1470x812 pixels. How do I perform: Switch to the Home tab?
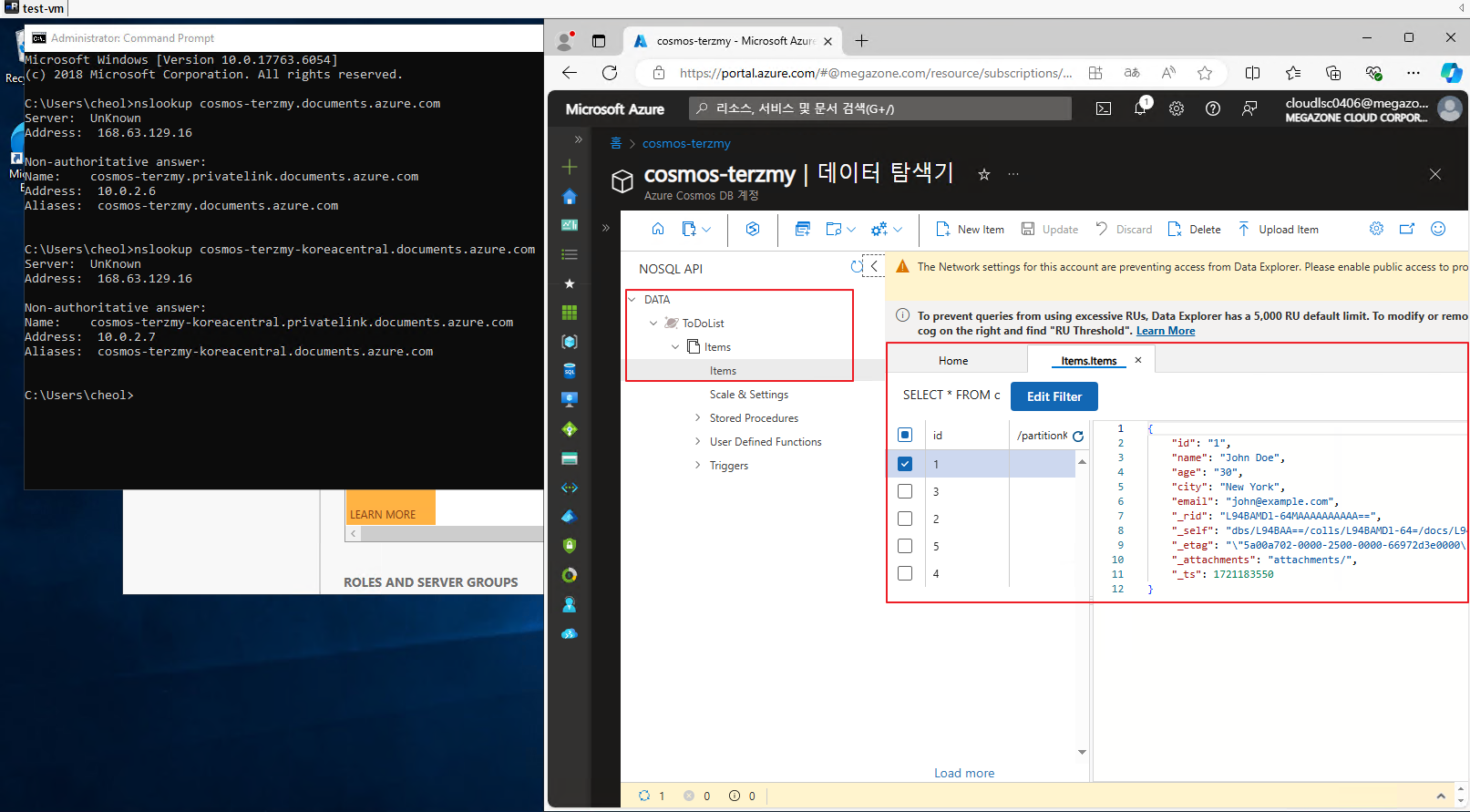point(953,361)
